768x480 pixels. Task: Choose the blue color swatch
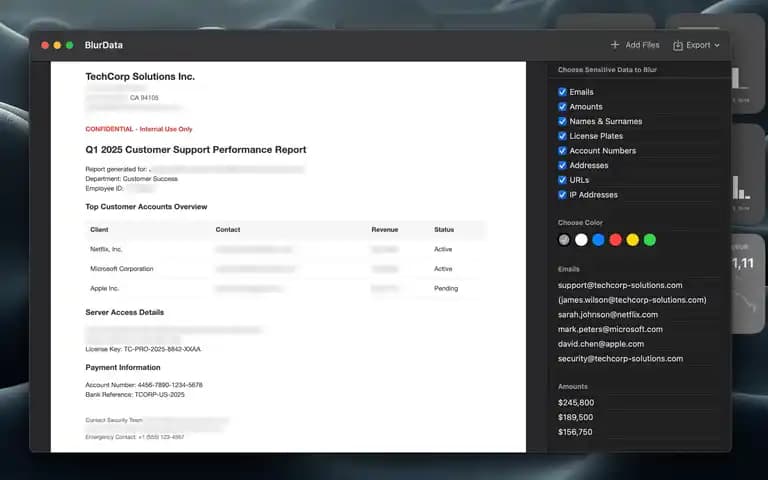click(599, 240)
